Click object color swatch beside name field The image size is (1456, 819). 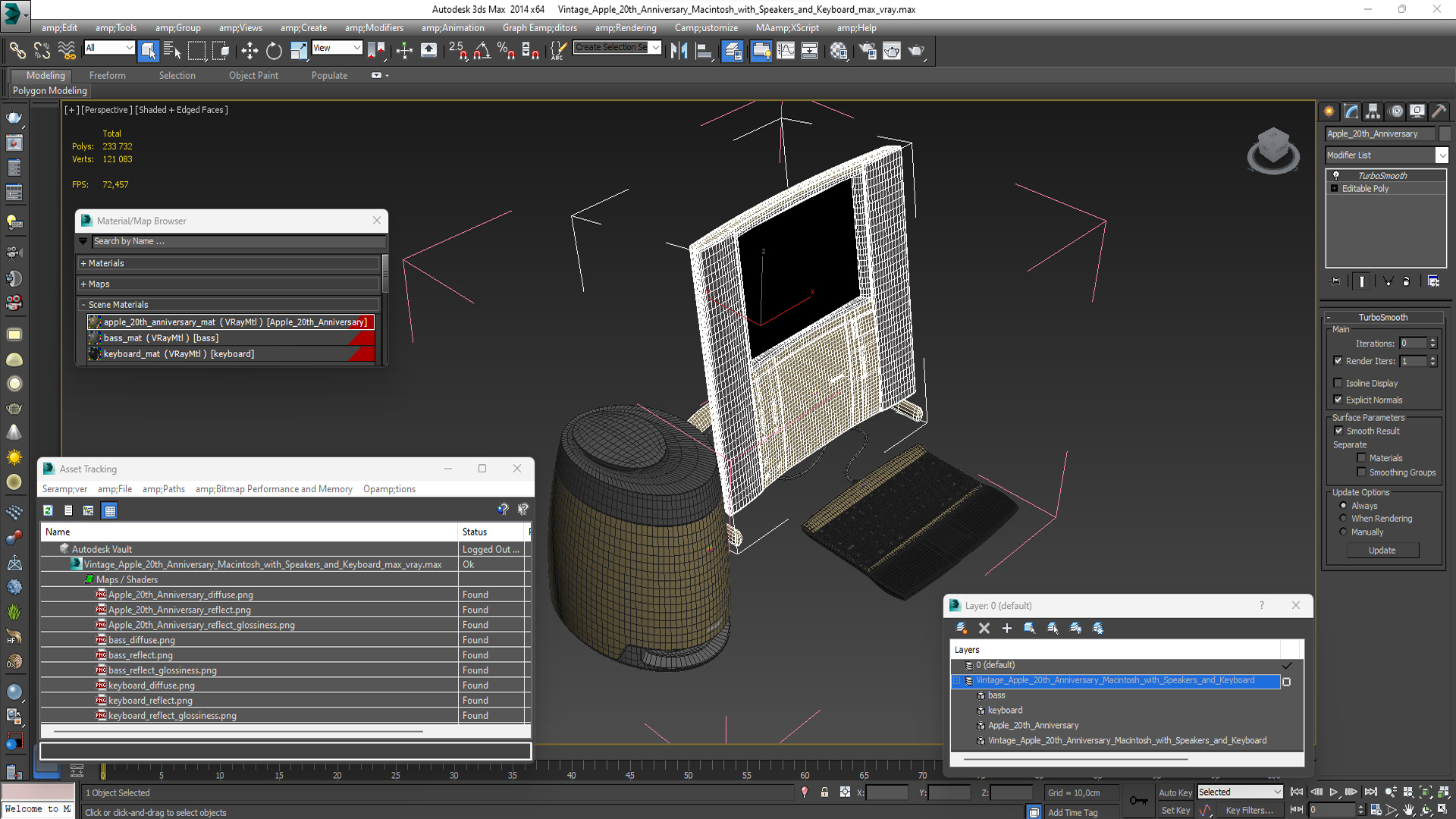(1444, 134)
